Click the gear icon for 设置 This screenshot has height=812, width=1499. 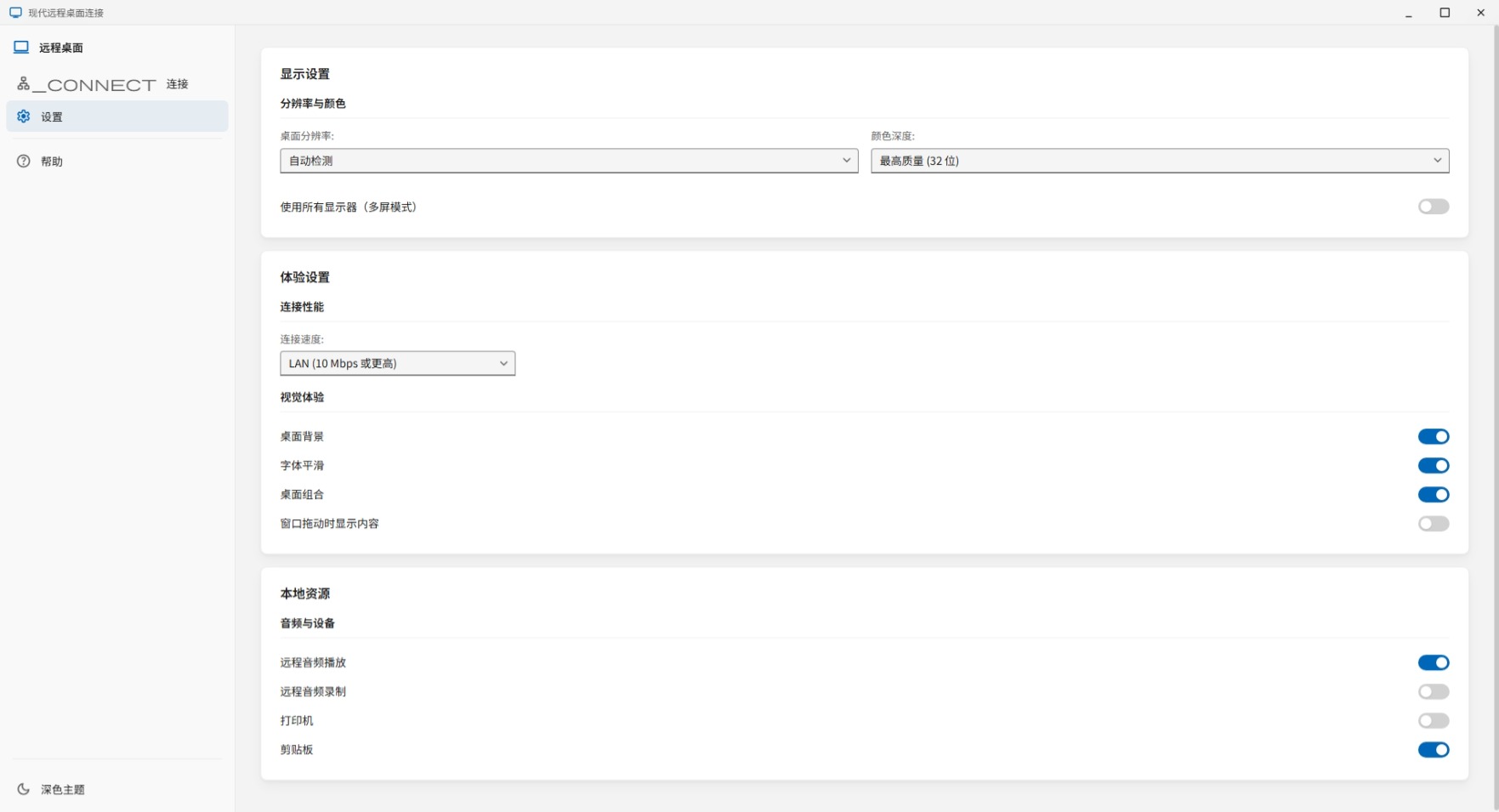[x=24, y=116]
